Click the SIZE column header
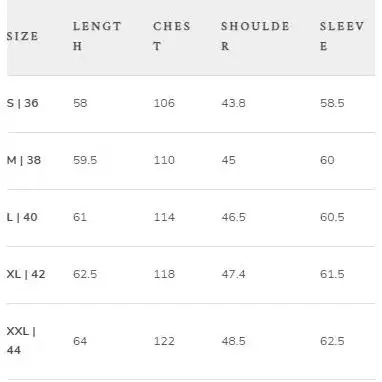 tap(22, 36)
